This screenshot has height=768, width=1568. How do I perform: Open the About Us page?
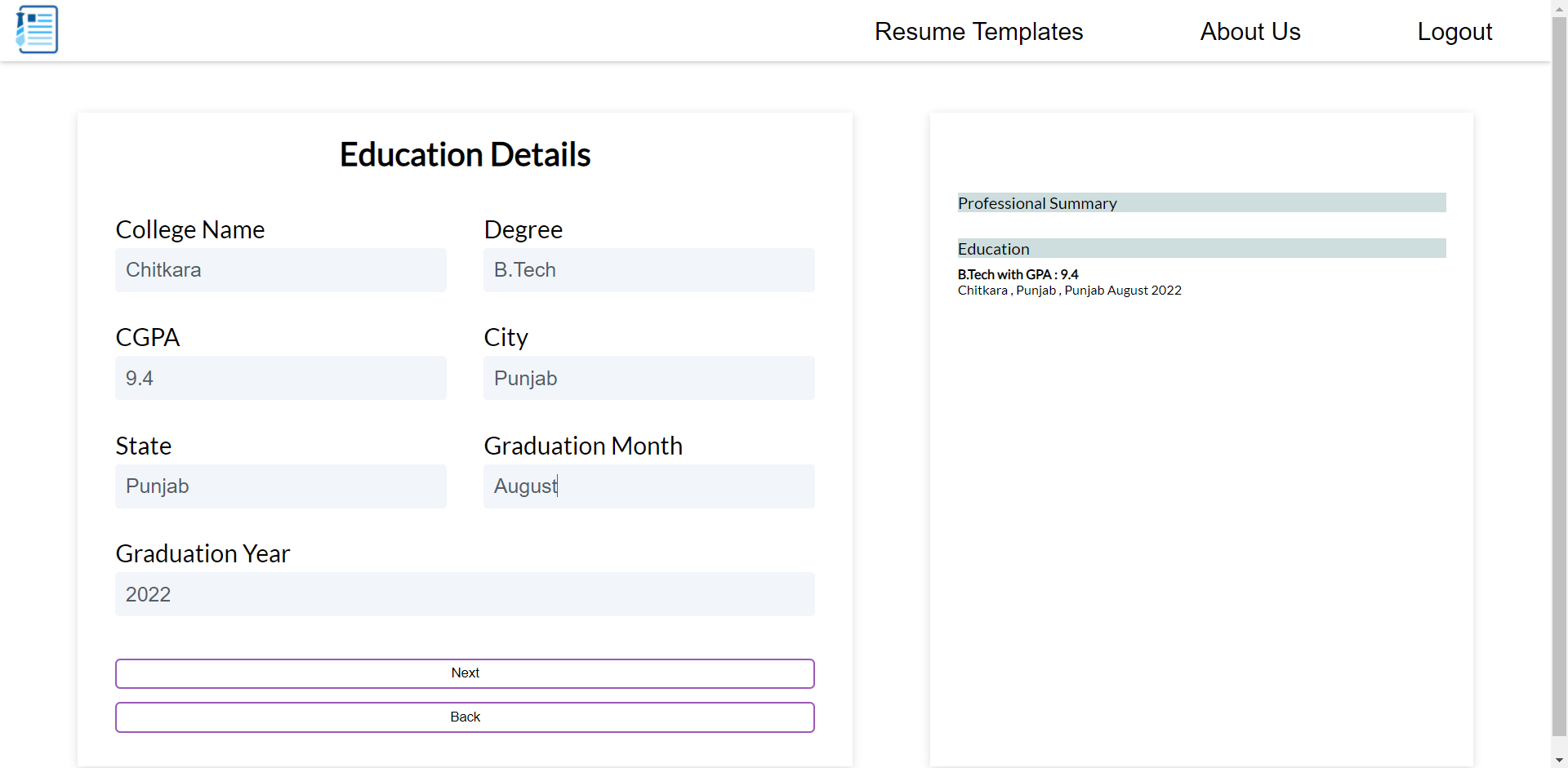point(1249,31)
